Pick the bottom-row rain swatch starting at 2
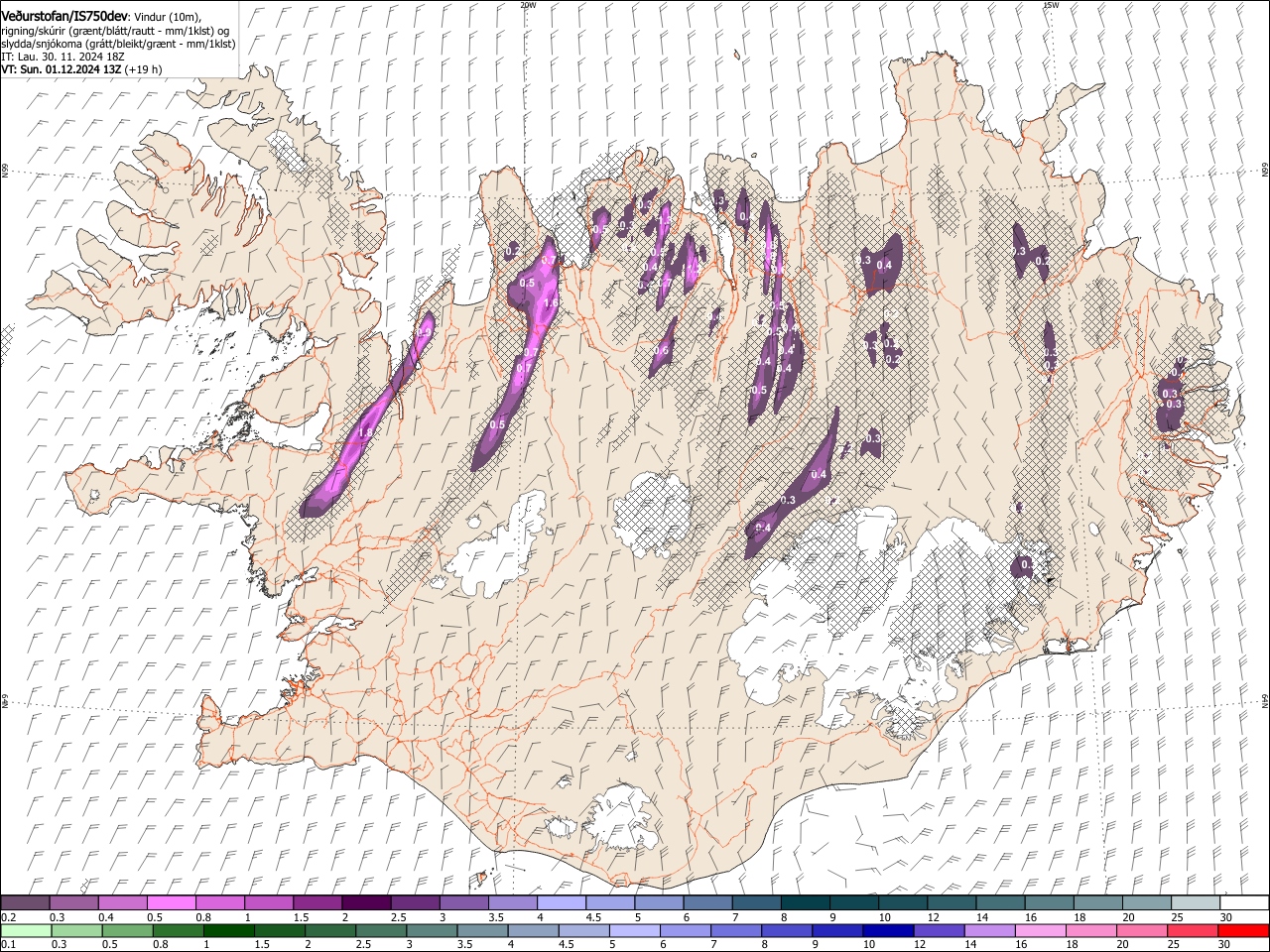 click(x=329, y=930)
